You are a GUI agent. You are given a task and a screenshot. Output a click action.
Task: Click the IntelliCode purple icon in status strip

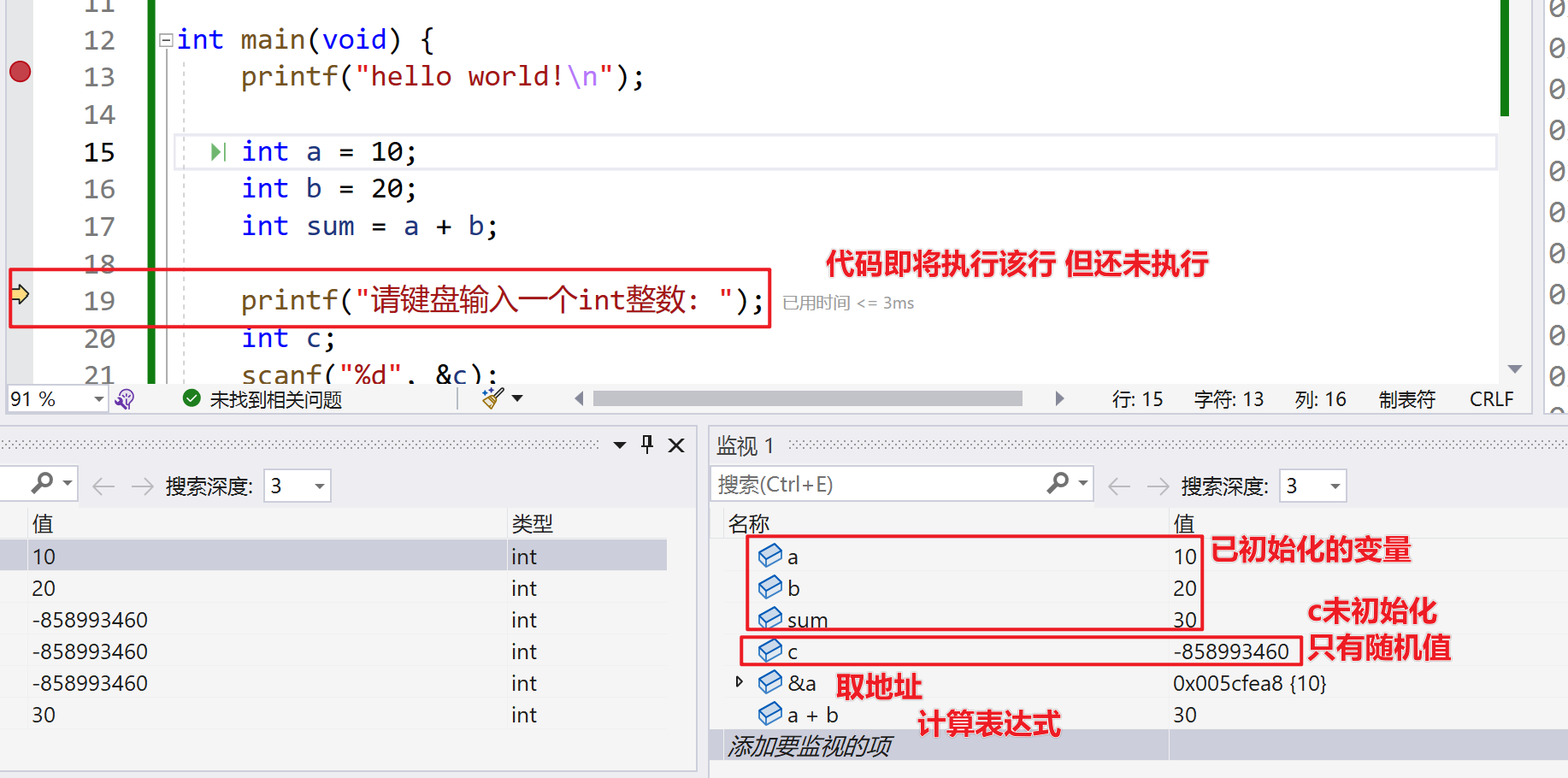(x=125, y=399)
